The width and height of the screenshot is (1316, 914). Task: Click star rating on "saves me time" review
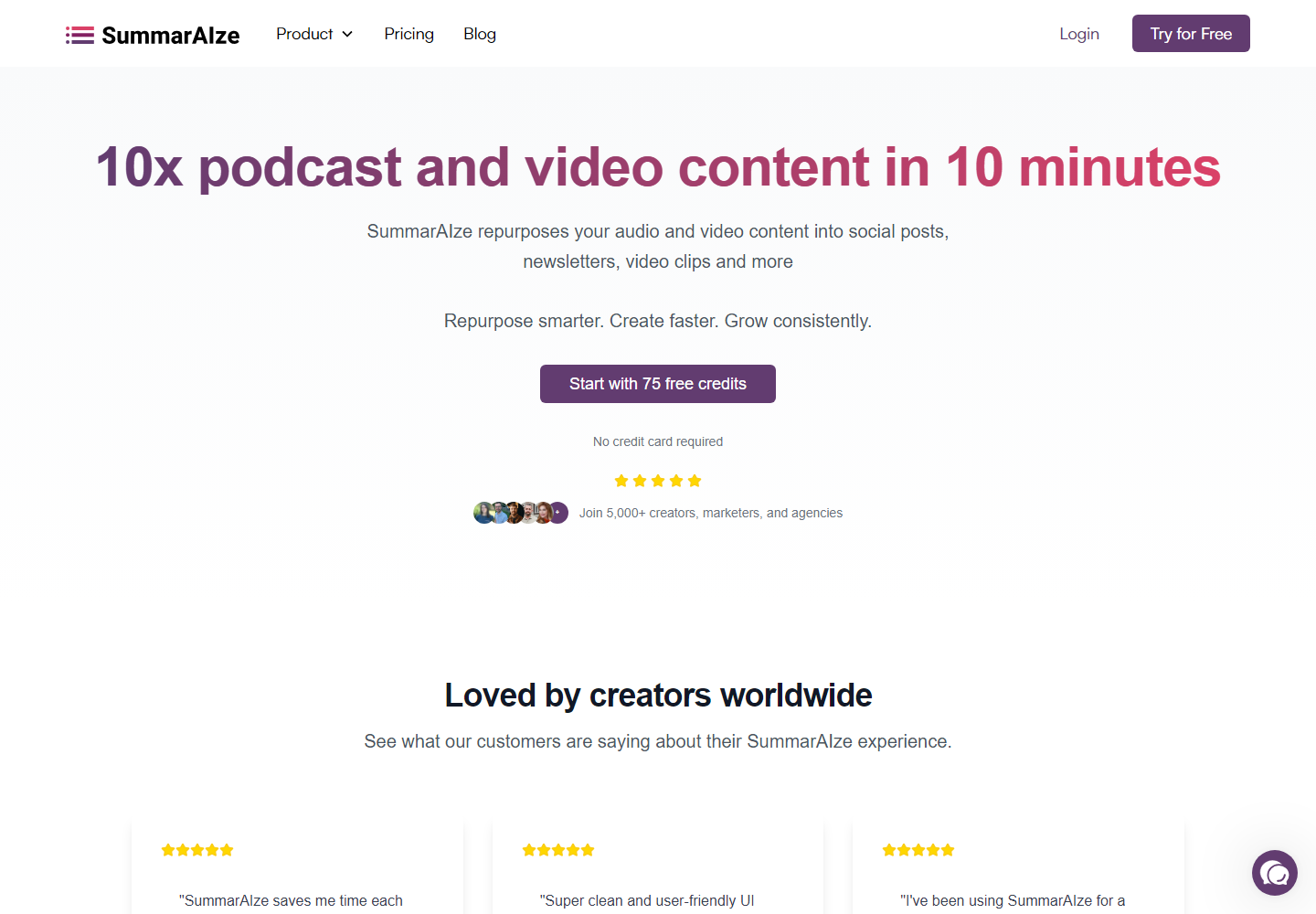tap(197, 850)
